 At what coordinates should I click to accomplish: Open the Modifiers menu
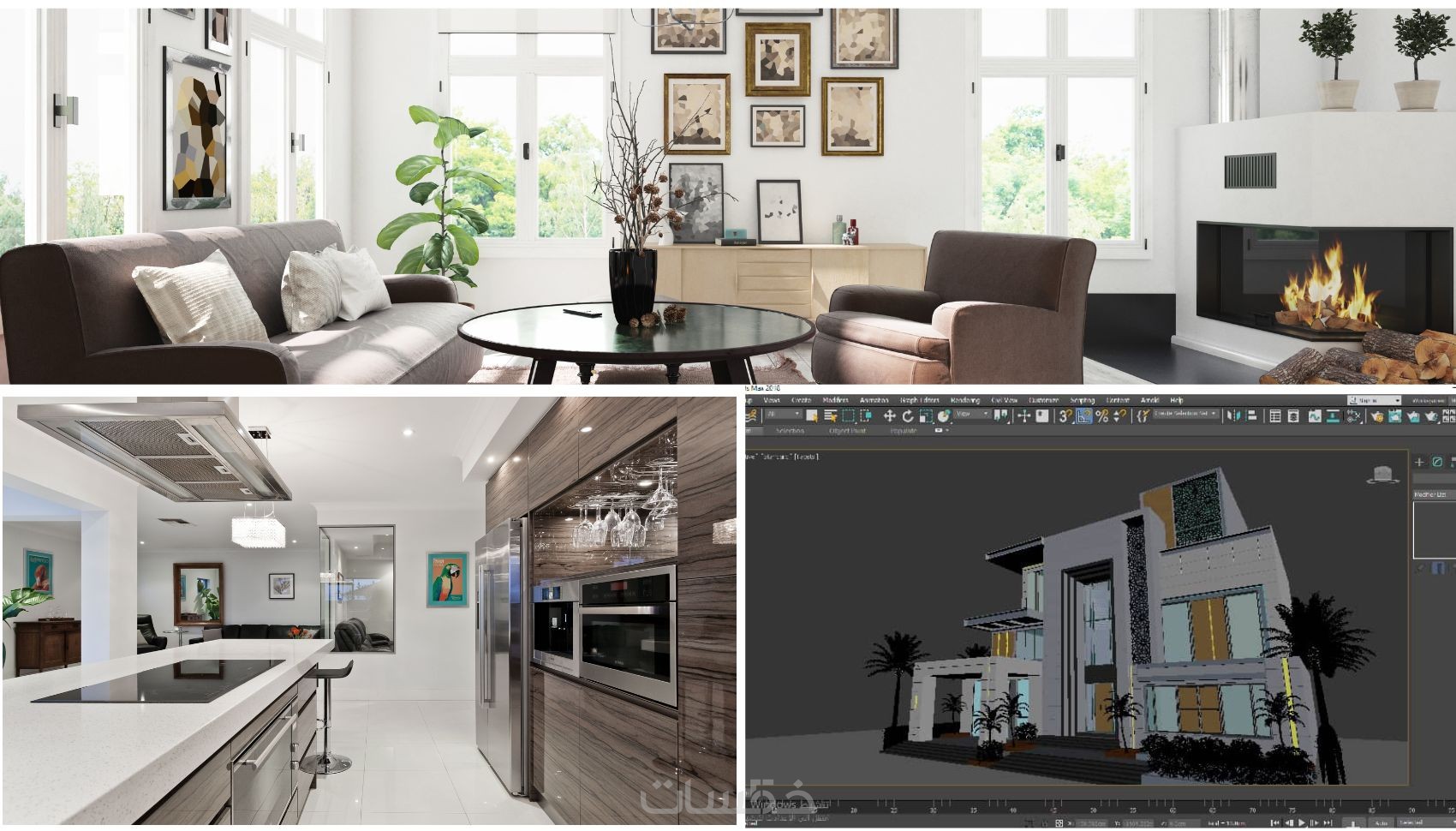point(835,400)
